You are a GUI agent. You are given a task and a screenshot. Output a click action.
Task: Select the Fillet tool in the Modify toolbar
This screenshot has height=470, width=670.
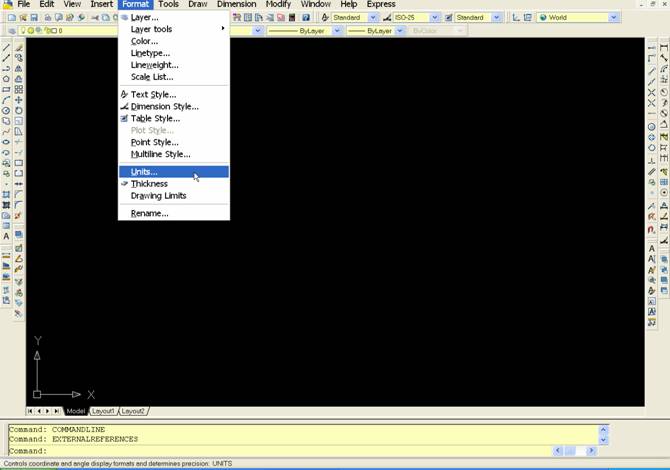(x=19, y=205)
